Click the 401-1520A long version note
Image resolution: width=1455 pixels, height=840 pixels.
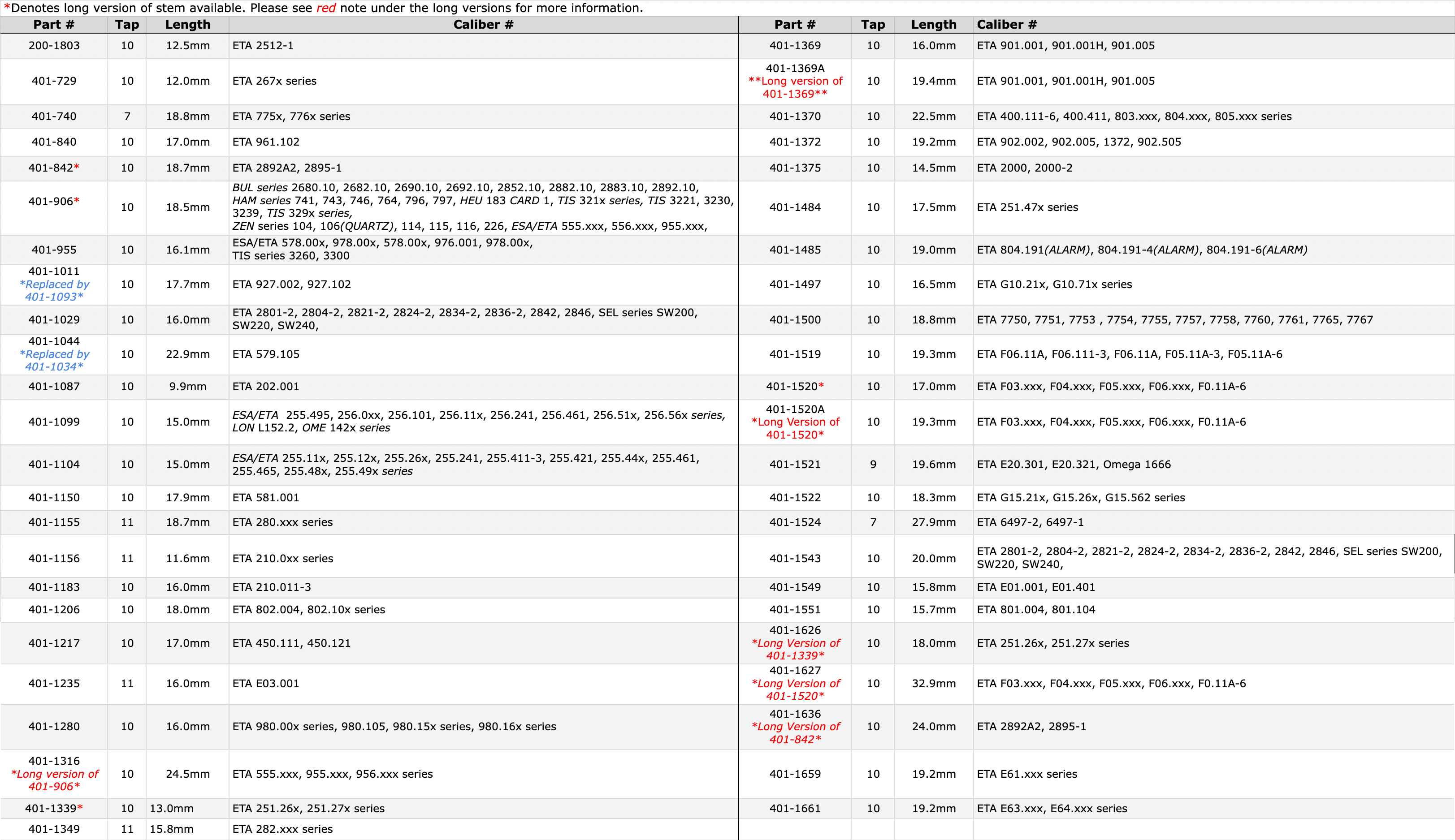pos(795,428)
